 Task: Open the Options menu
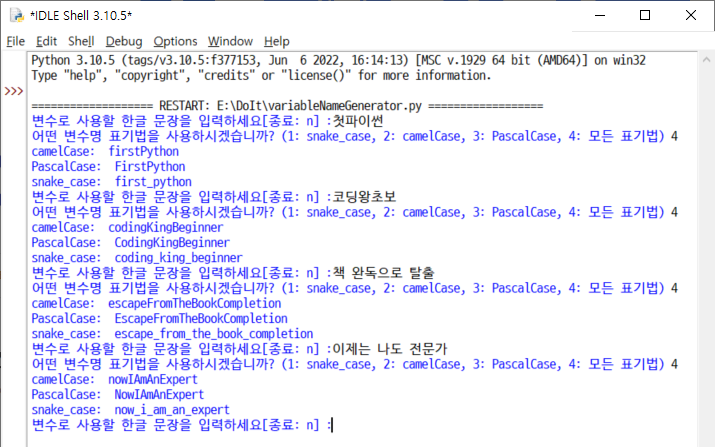(175, 42)
